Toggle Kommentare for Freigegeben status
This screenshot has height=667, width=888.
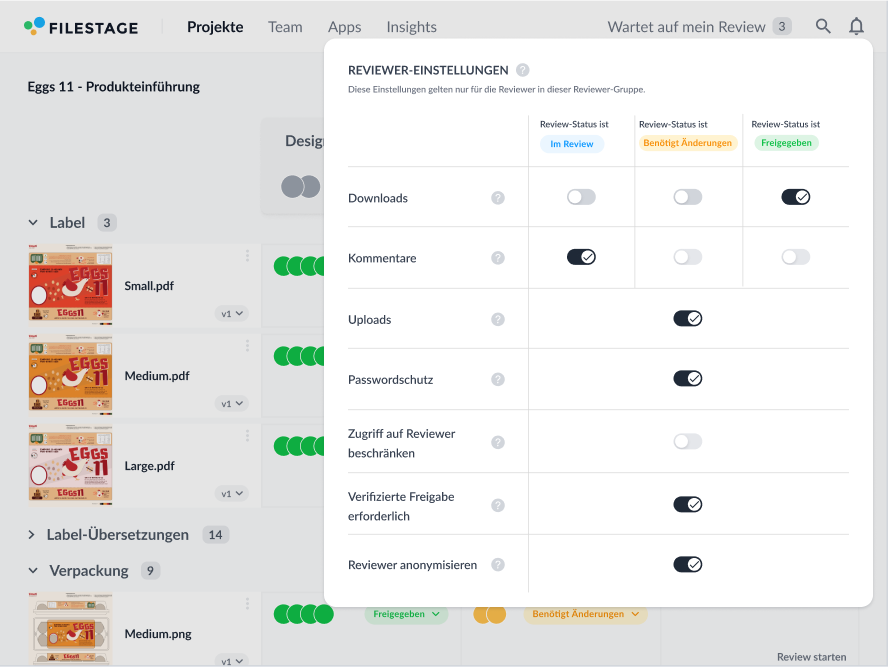796,257
